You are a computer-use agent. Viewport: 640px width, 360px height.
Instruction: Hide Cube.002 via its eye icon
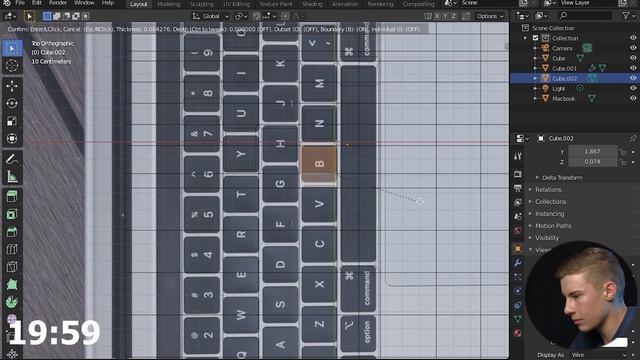pyautogui.click(x=633, y=78)
